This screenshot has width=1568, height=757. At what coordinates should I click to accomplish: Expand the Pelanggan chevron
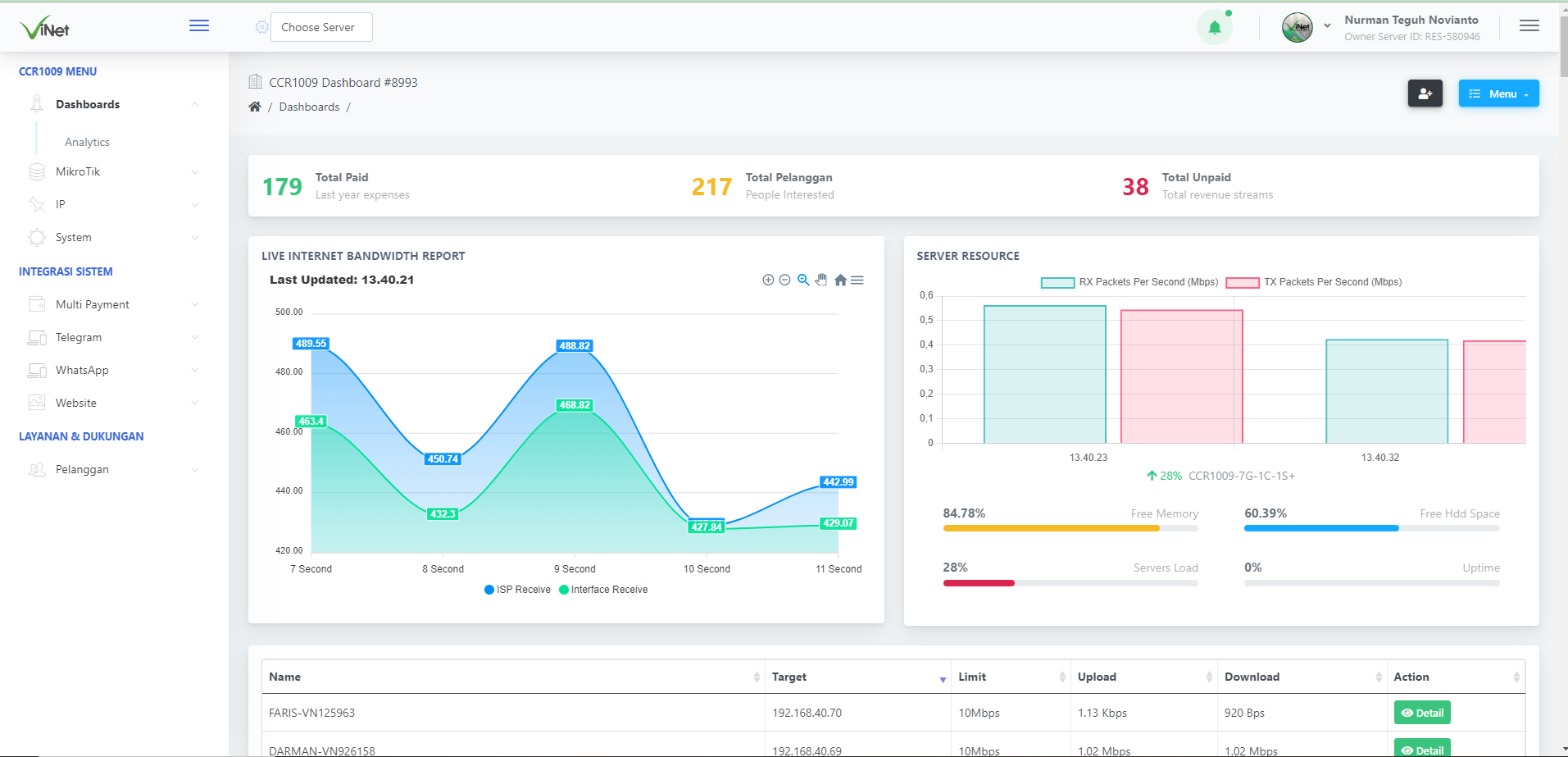coord(195,469)
